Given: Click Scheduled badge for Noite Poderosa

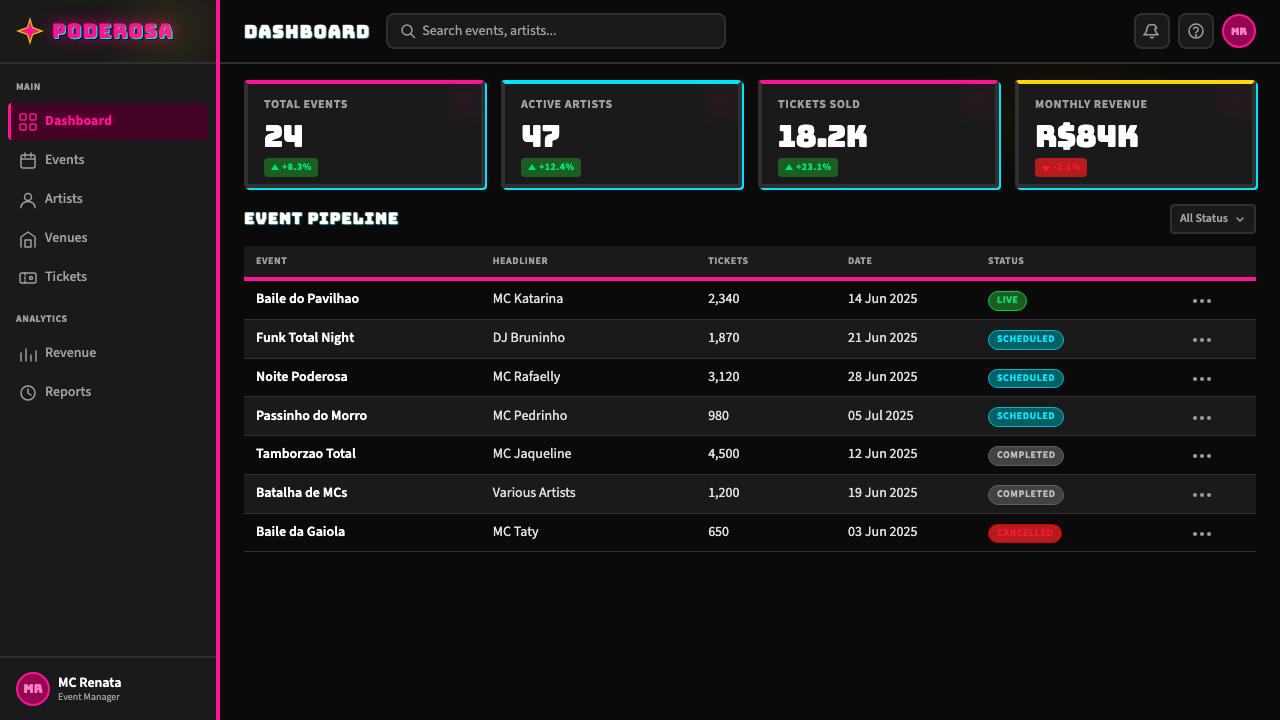Looking at the screenshot, I should click(x=1026, y=378).
